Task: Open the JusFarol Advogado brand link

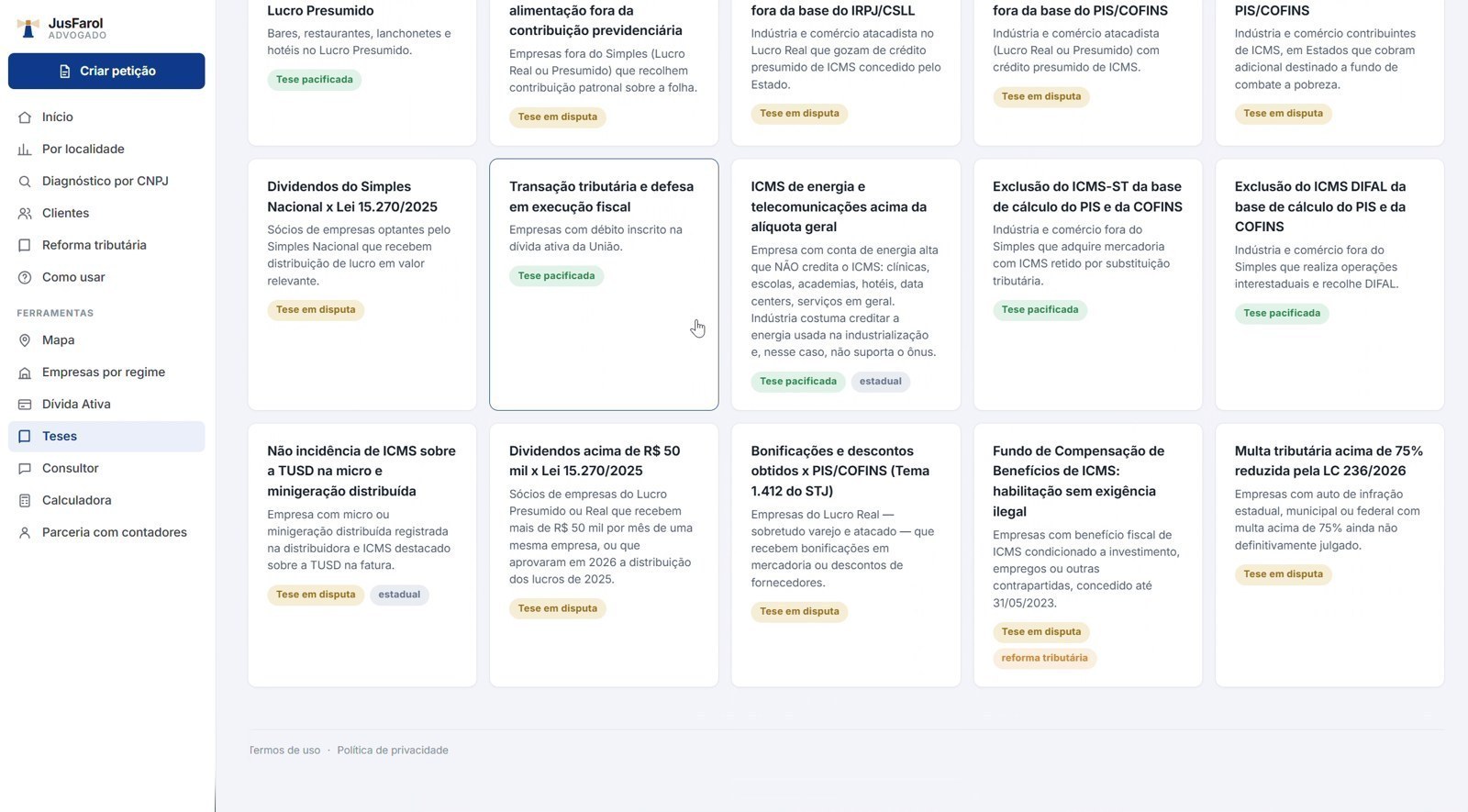Action: pos(62,28)
